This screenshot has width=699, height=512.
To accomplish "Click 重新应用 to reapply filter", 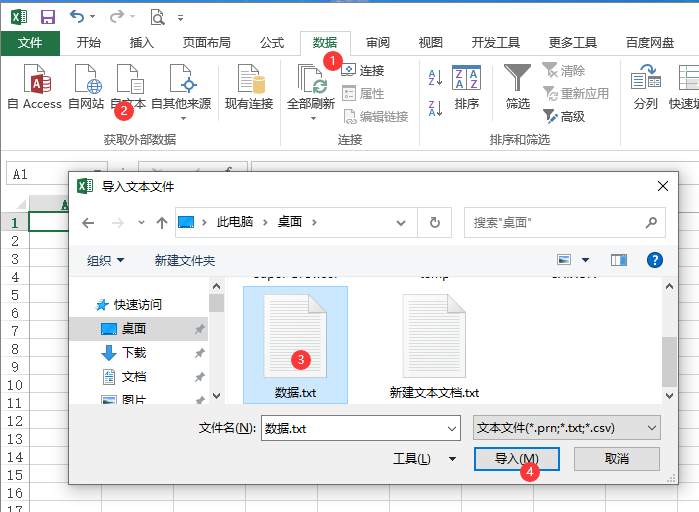I will [576, 94].
